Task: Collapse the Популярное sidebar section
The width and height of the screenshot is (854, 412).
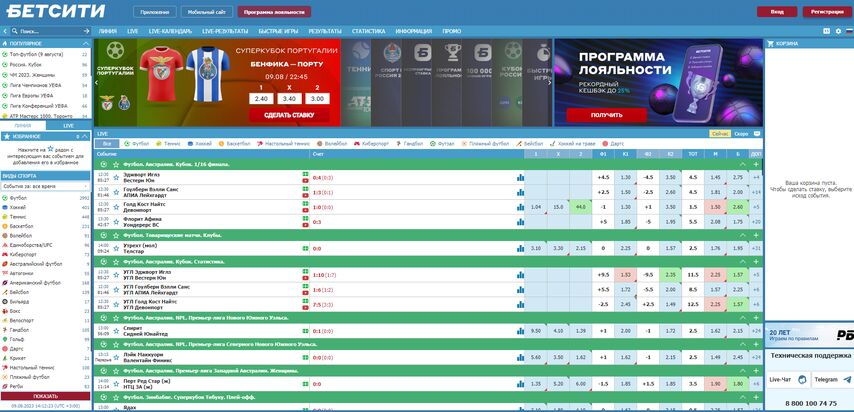Action: (86, 43)
